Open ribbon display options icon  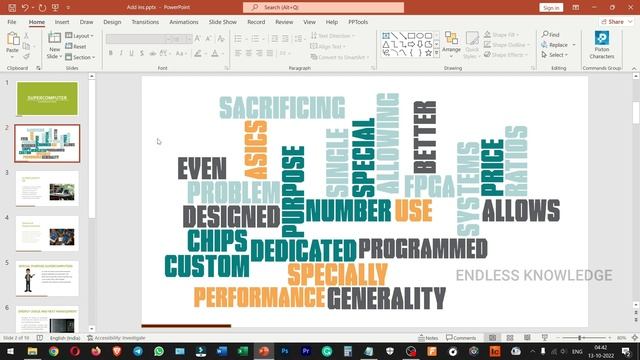click(x=576, y=7)
